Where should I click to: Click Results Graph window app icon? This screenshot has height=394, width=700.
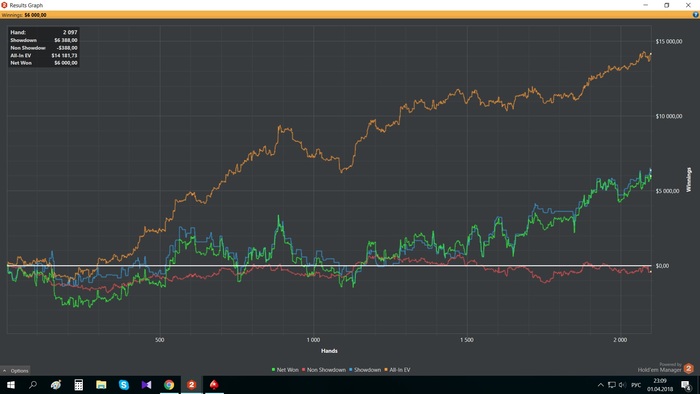pyautogui.click(x=4, y=5)
